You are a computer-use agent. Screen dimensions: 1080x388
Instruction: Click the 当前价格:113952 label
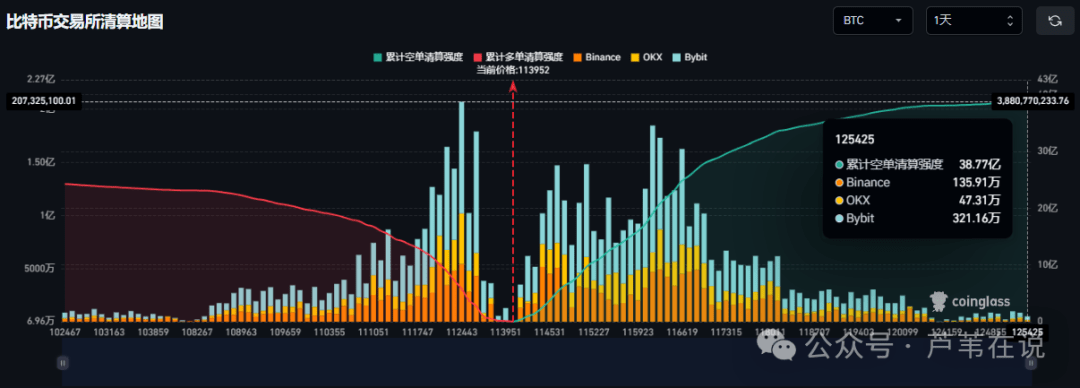512,69
